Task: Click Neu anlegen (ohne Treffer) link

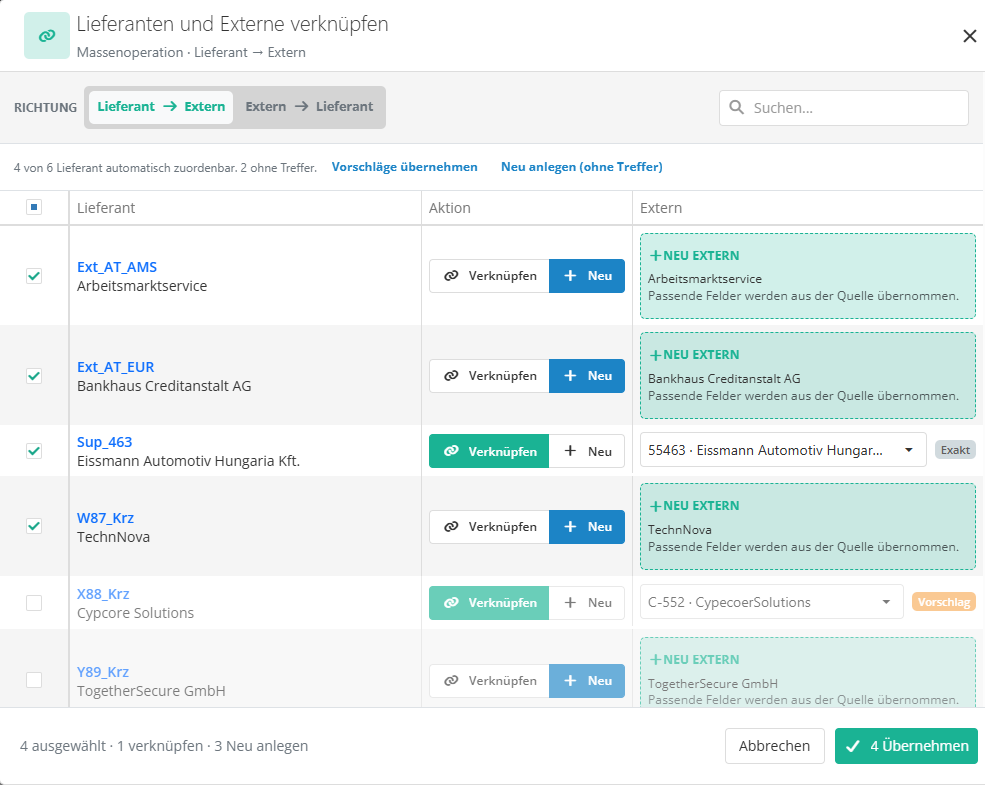Action: click(x=582, y=167)
